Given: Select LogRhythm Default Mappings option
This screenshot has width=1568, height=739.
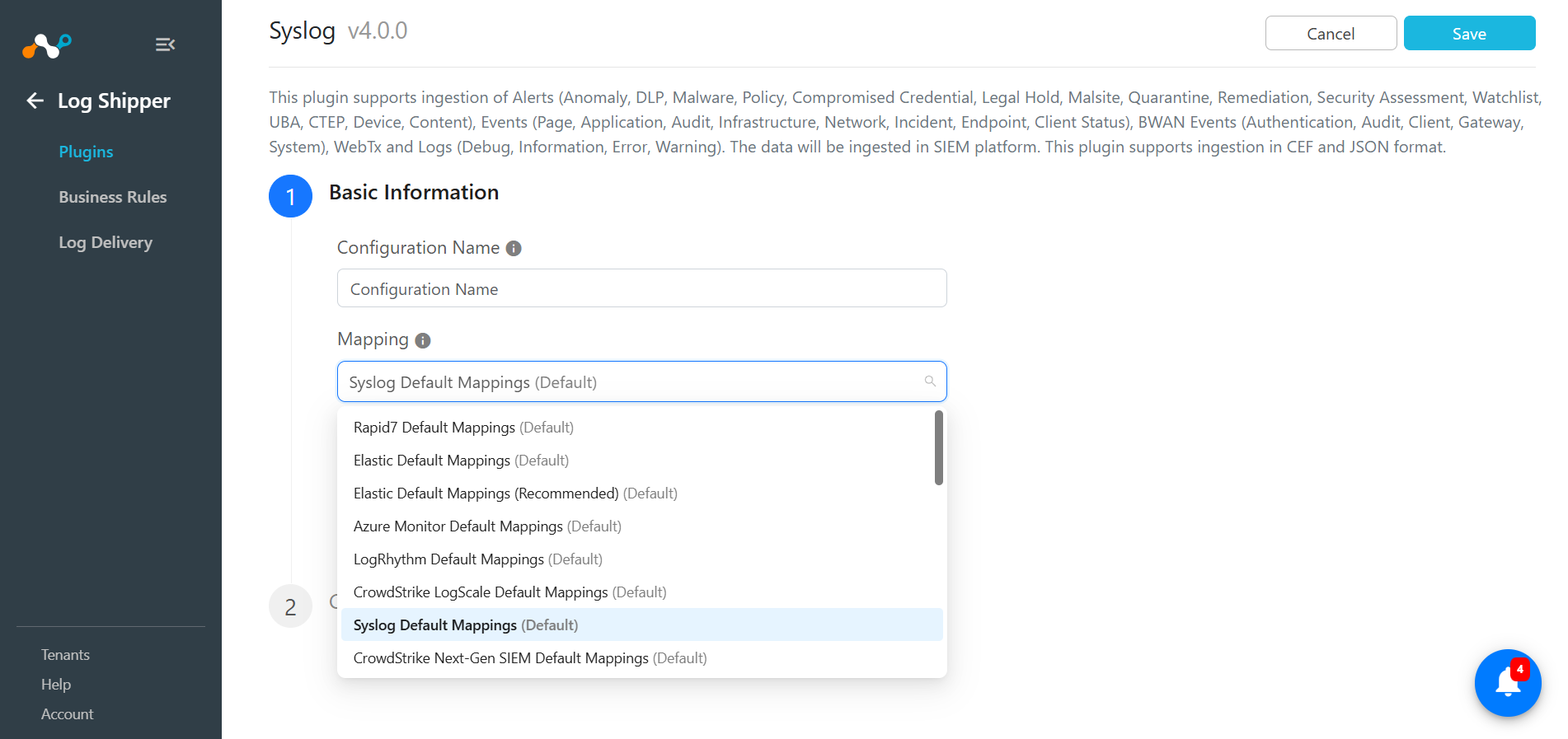Looking at the screenshot, I should 641,559.
